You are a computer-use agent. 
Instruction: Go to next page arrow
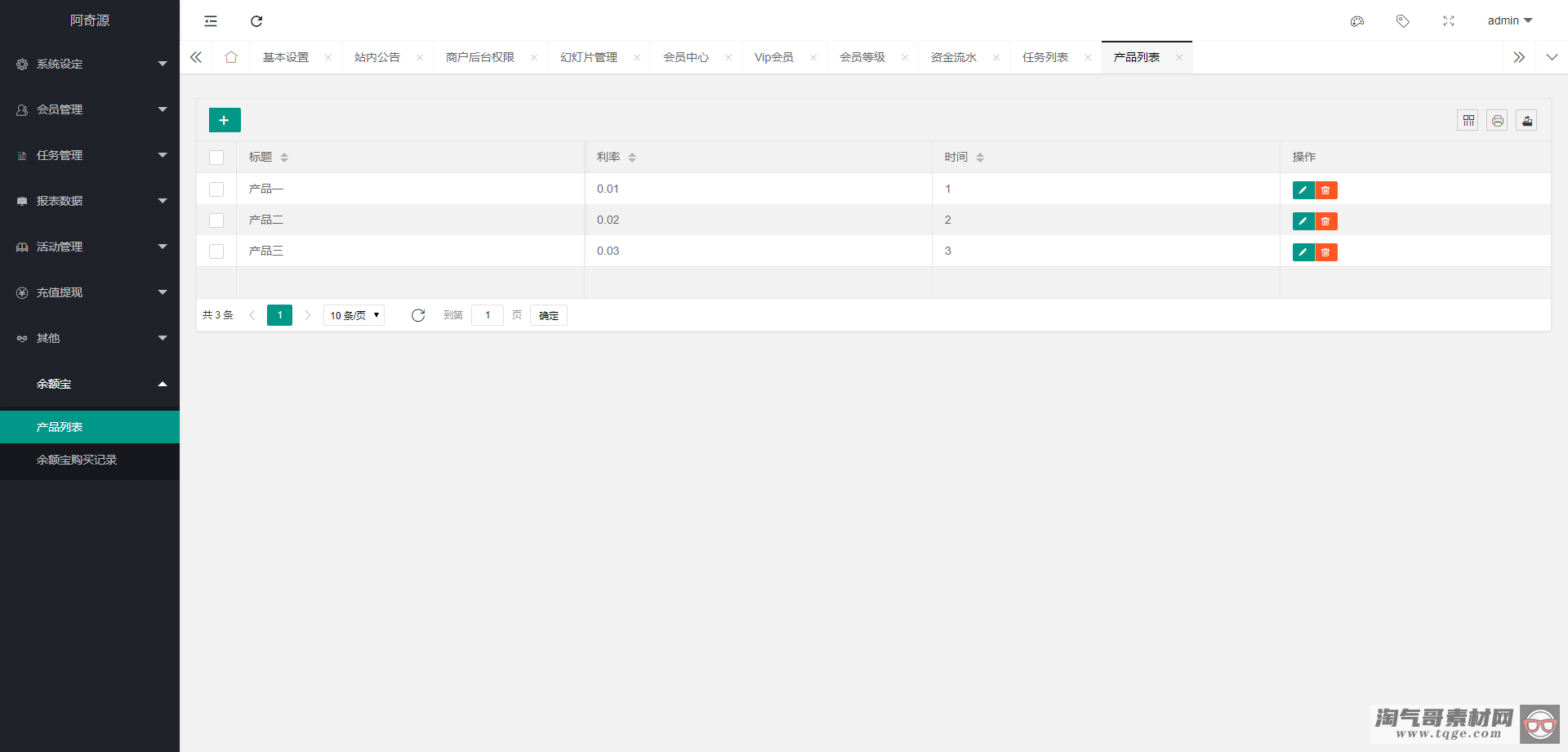tap(308, 315)
